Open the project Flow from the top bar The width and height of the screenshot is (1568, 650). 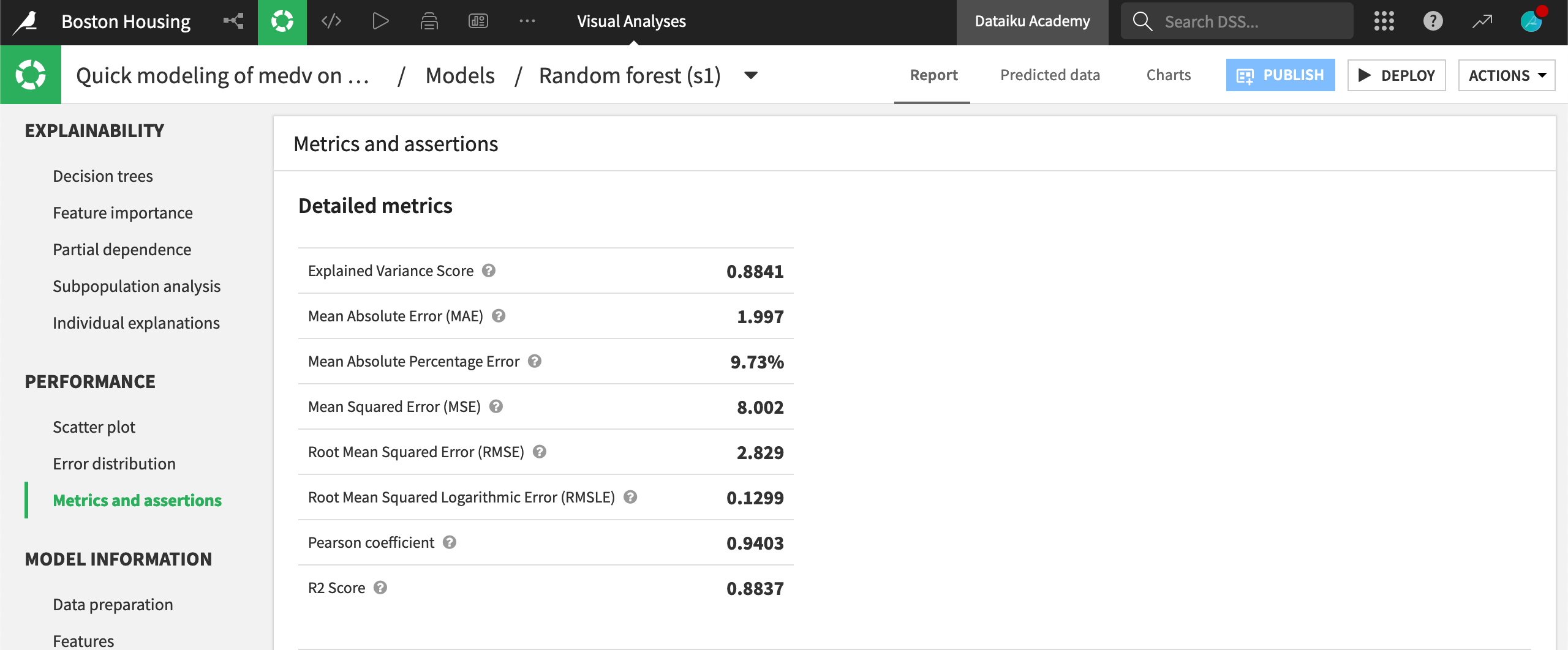(233, 20)
